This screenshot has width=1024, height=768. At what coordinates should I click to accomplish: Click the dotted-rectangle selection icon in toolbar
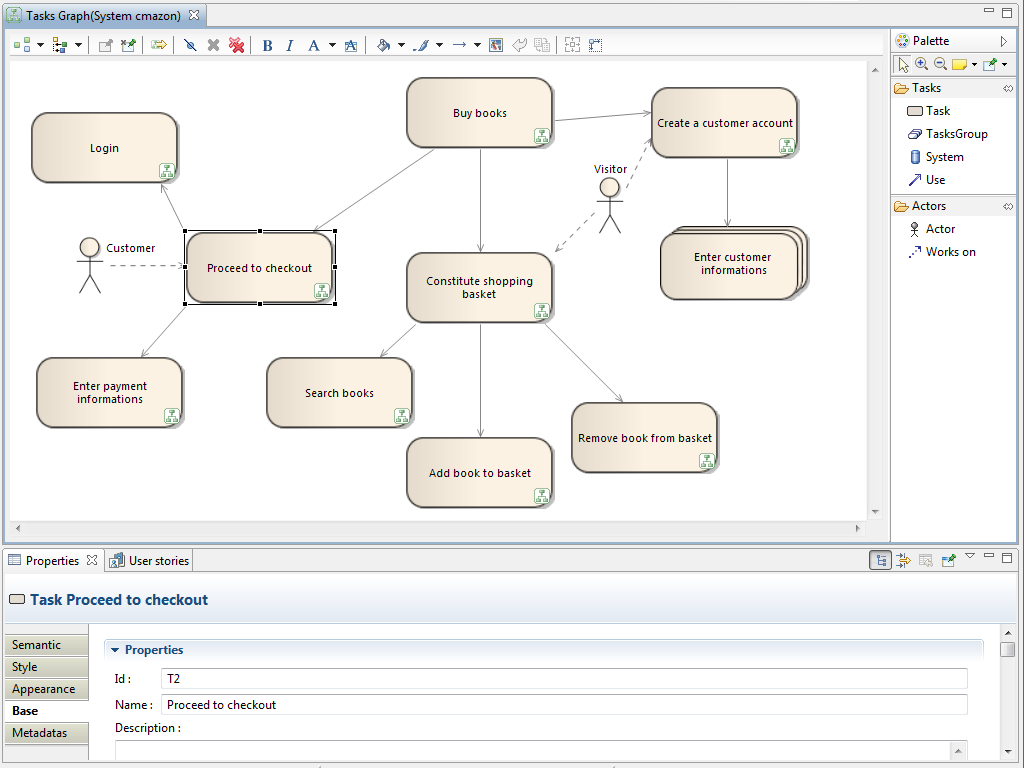pos(596,45)
